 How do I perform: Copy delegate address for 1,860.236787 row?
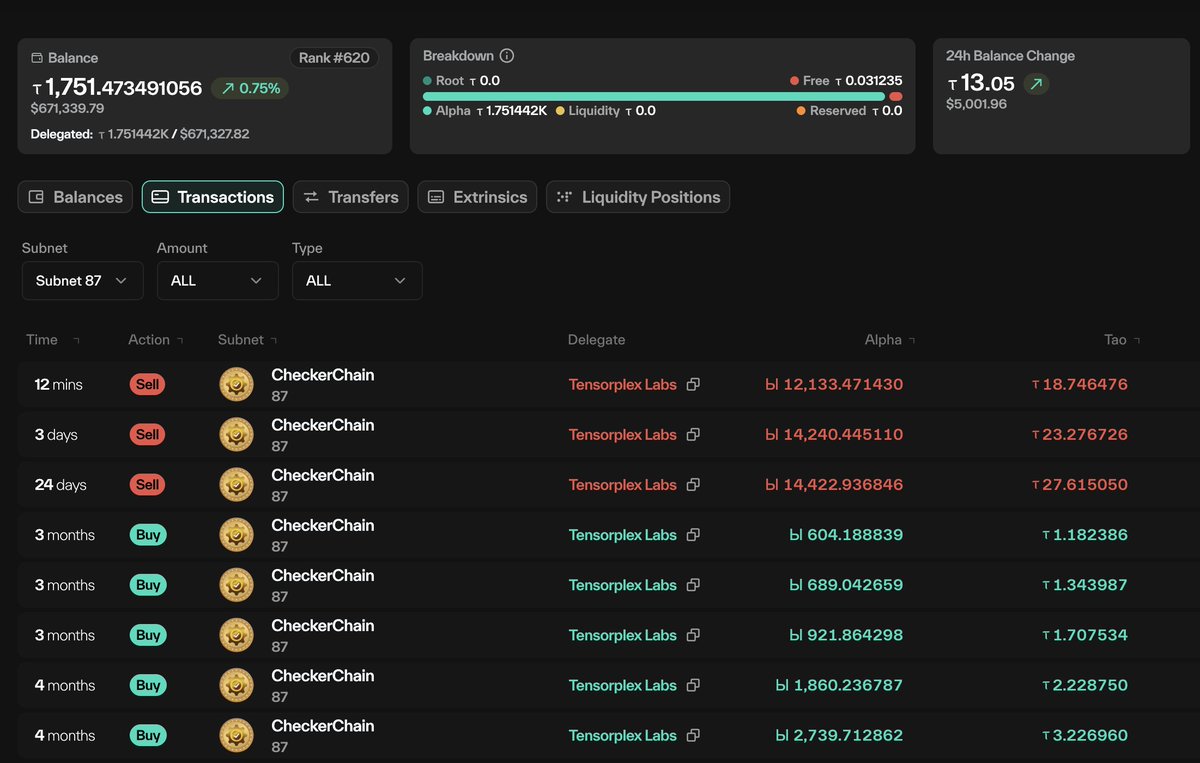(x=693, y=685)
